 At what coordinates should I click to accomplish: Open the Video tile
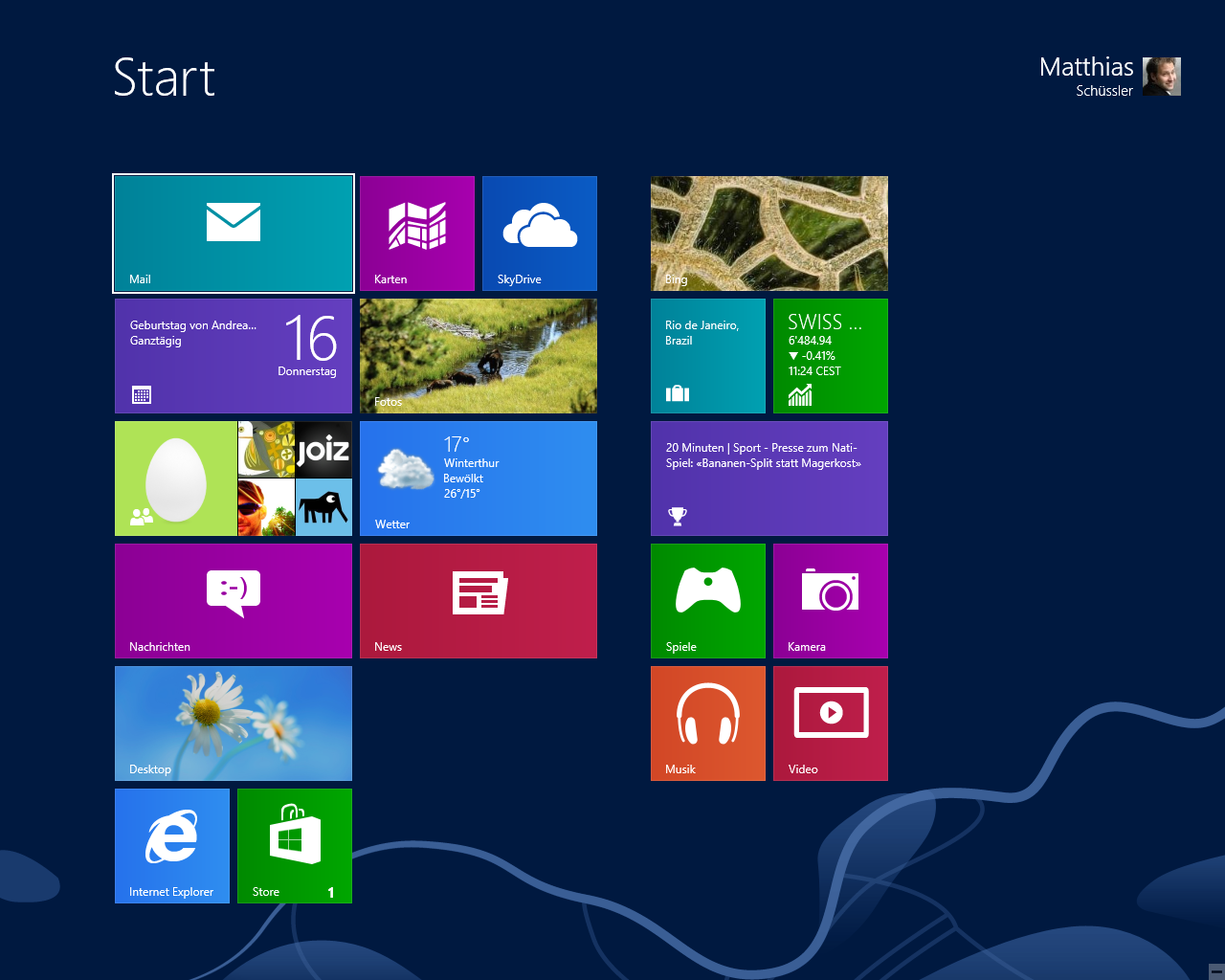[x=831, y=724]
